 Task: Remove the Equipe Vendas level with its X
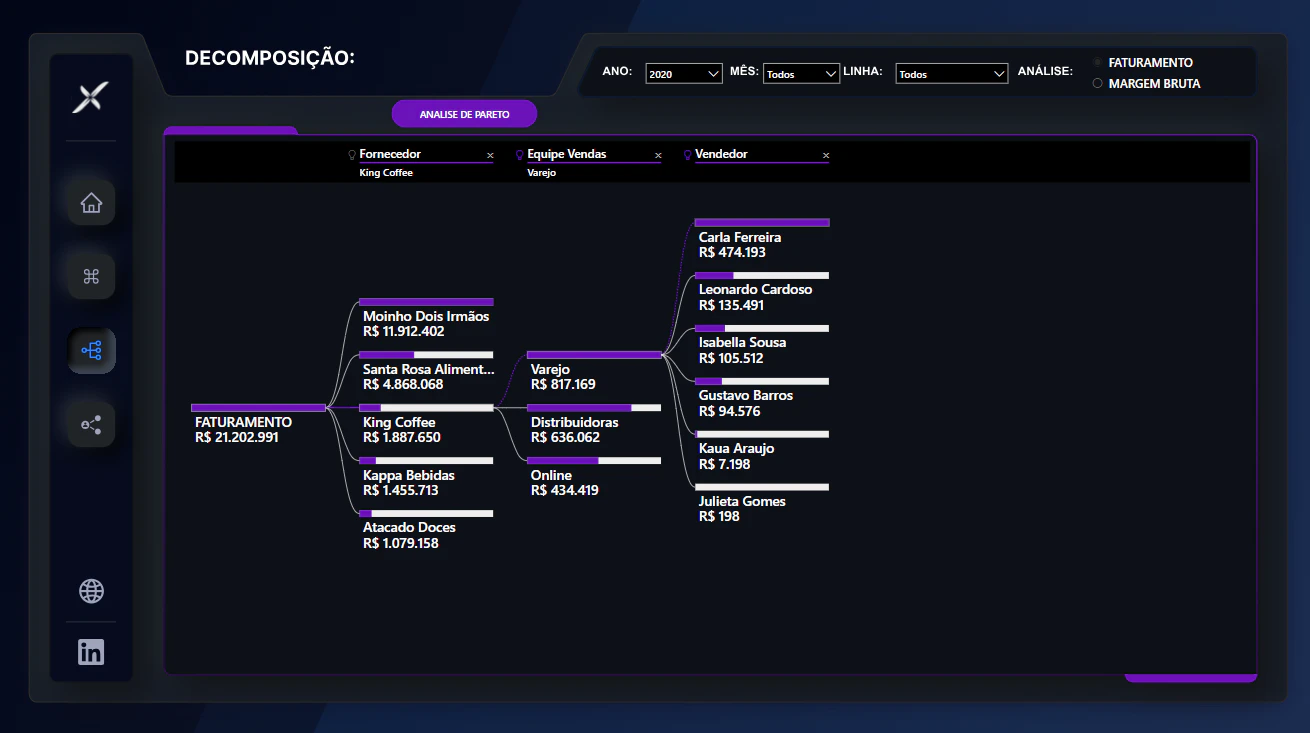click(x=658, y=155)
